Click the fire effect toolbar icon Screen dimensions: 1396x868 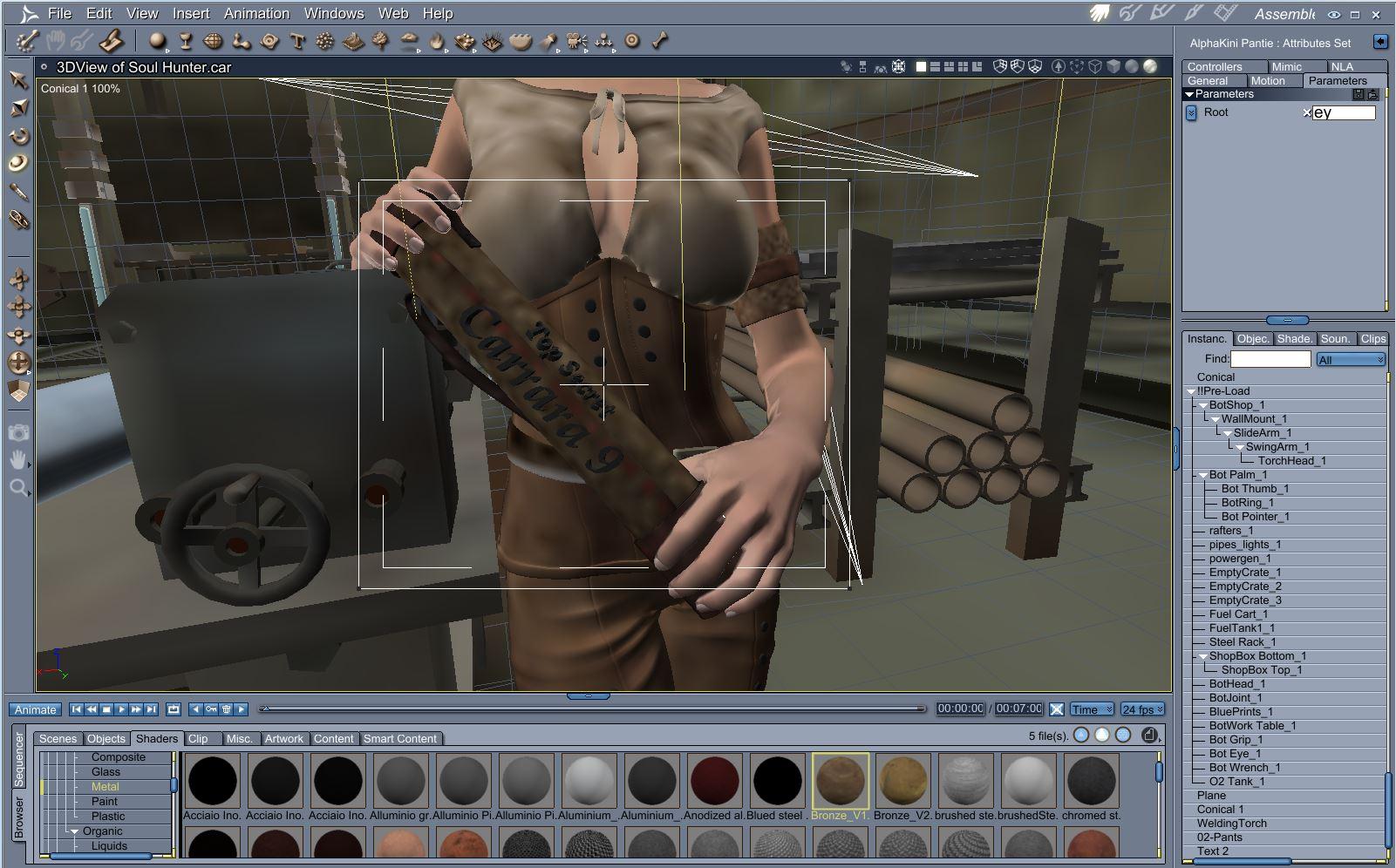pos(437,40)
